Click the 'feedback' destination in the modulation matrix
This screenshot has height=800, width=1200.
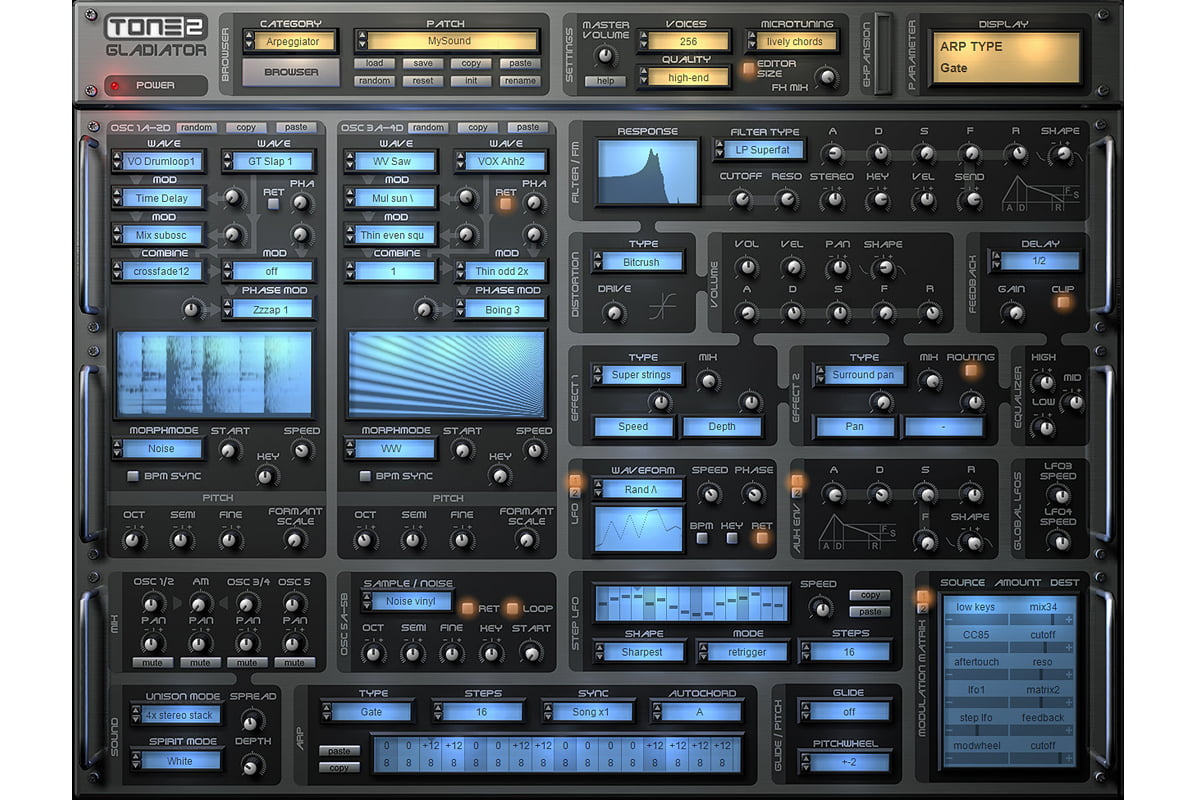click(x=1043, y=718)
